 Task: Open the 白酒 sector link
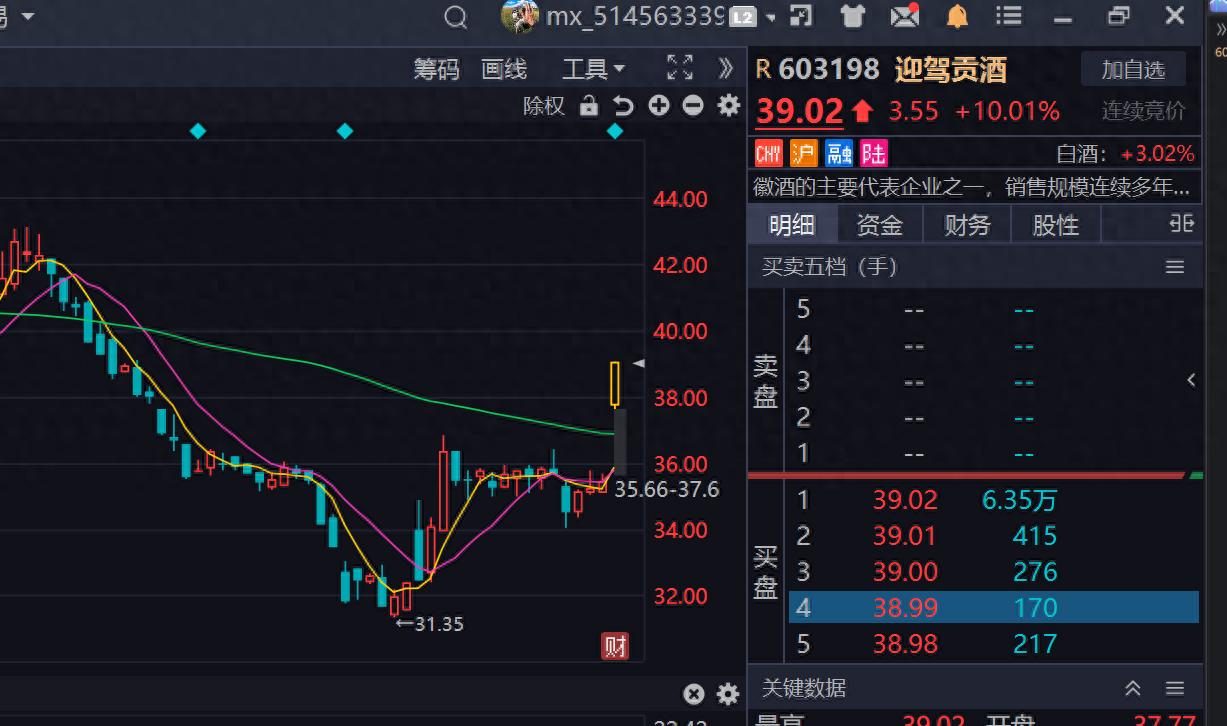click(x=1081, y=154)
